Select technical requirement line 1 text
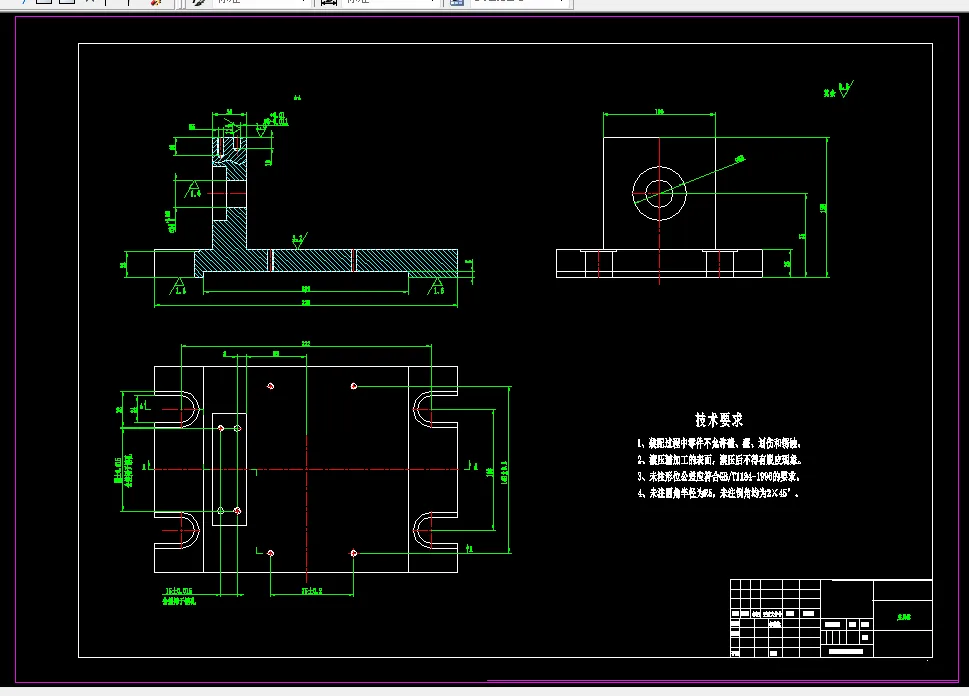 [x=719, y=443]
